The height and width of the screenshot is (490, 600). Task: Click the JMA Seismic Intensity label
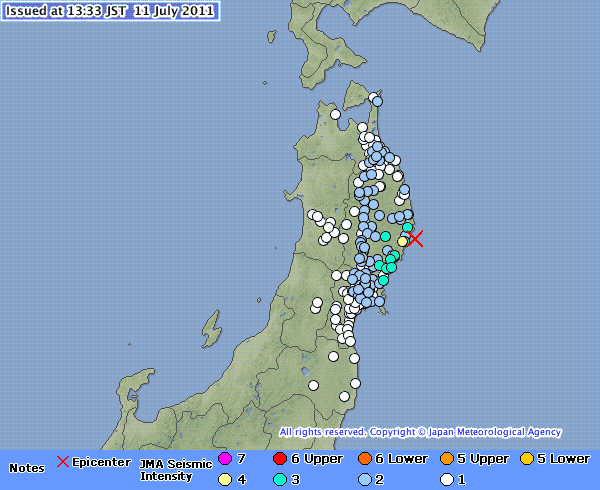(175, 468)
